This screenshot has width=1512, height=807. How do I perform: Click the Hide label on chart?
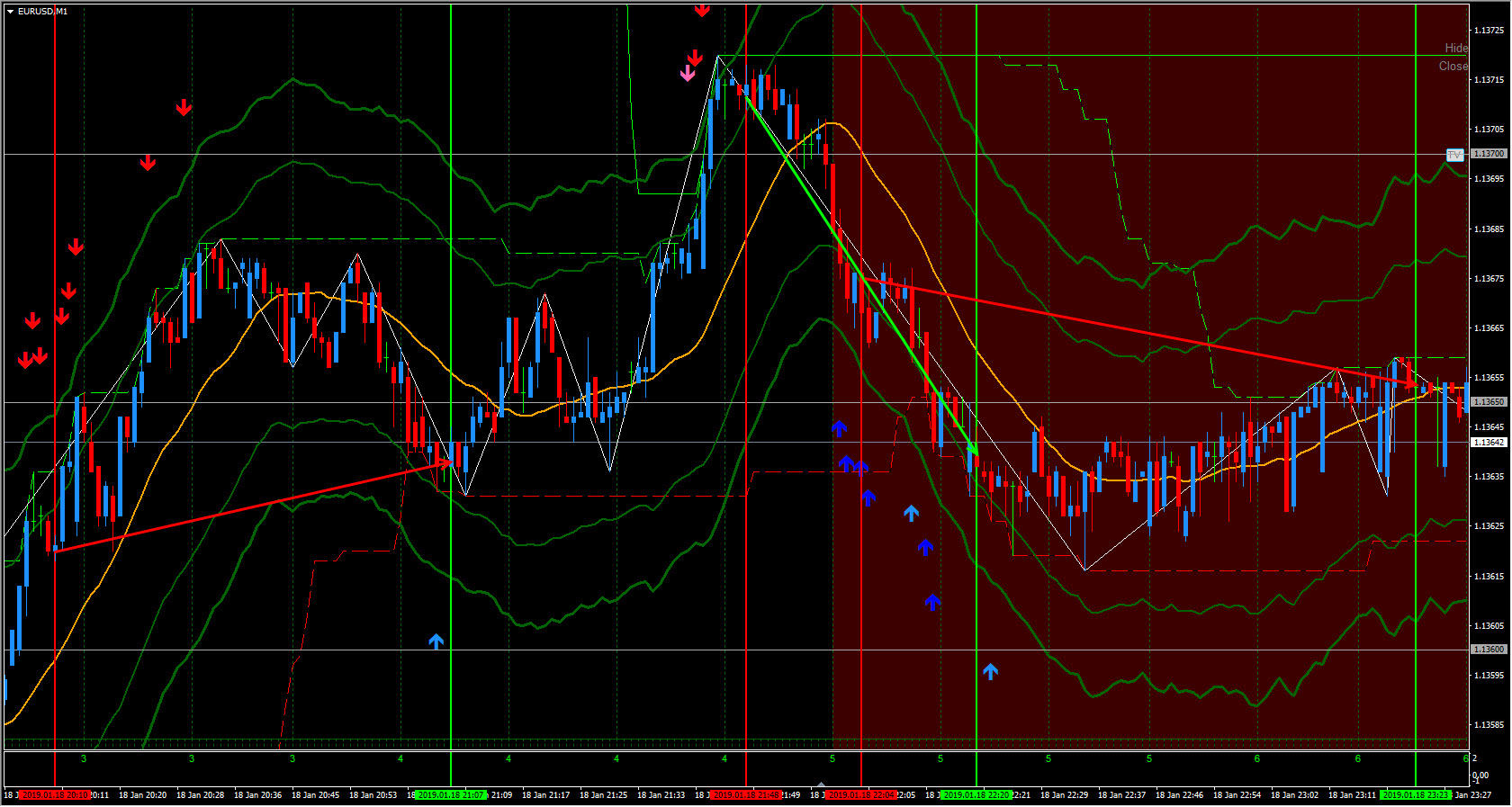[1456, 48]
